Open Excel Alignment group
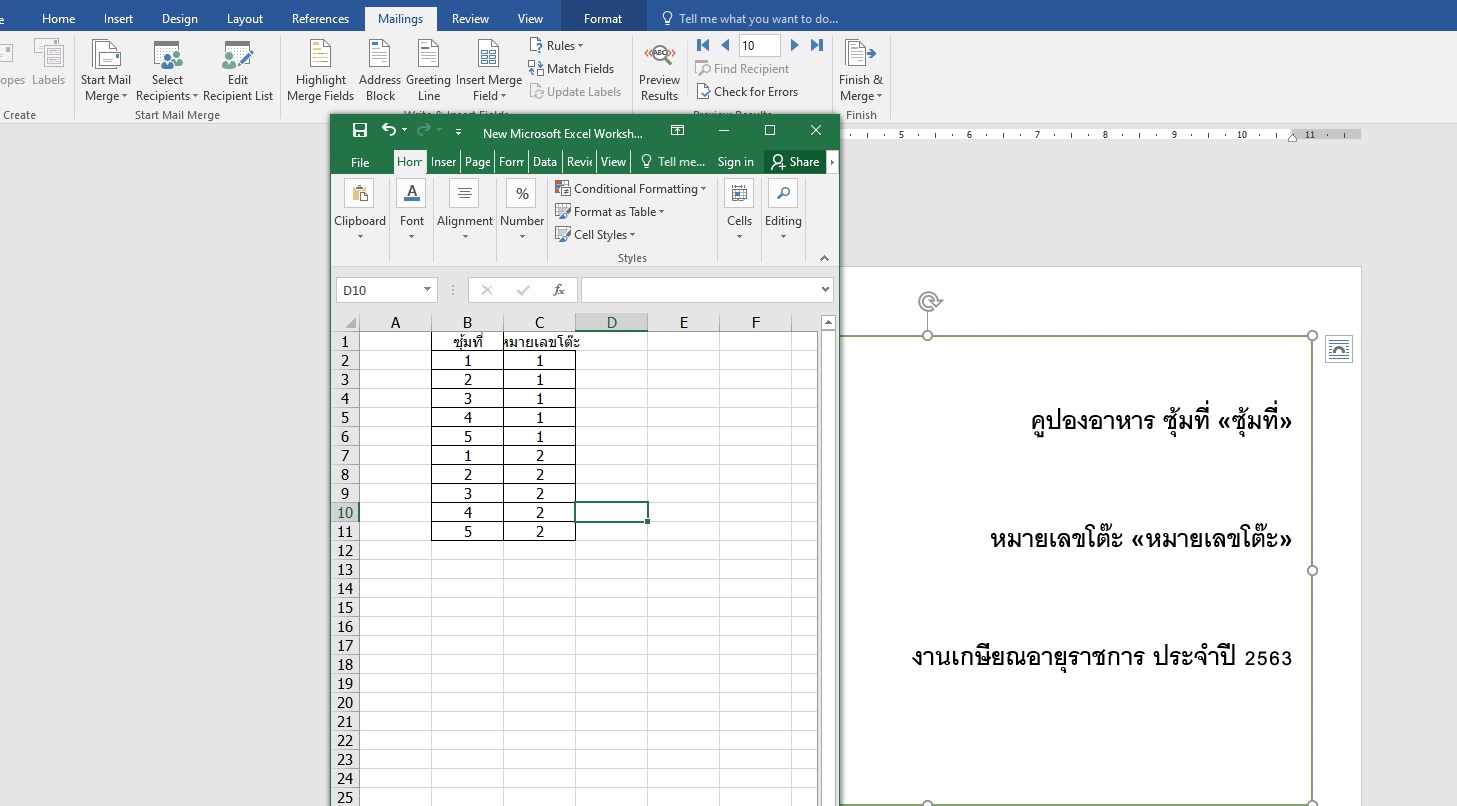Image resolution: width=1457 pixels, height=806 pixels. point(465,211)
